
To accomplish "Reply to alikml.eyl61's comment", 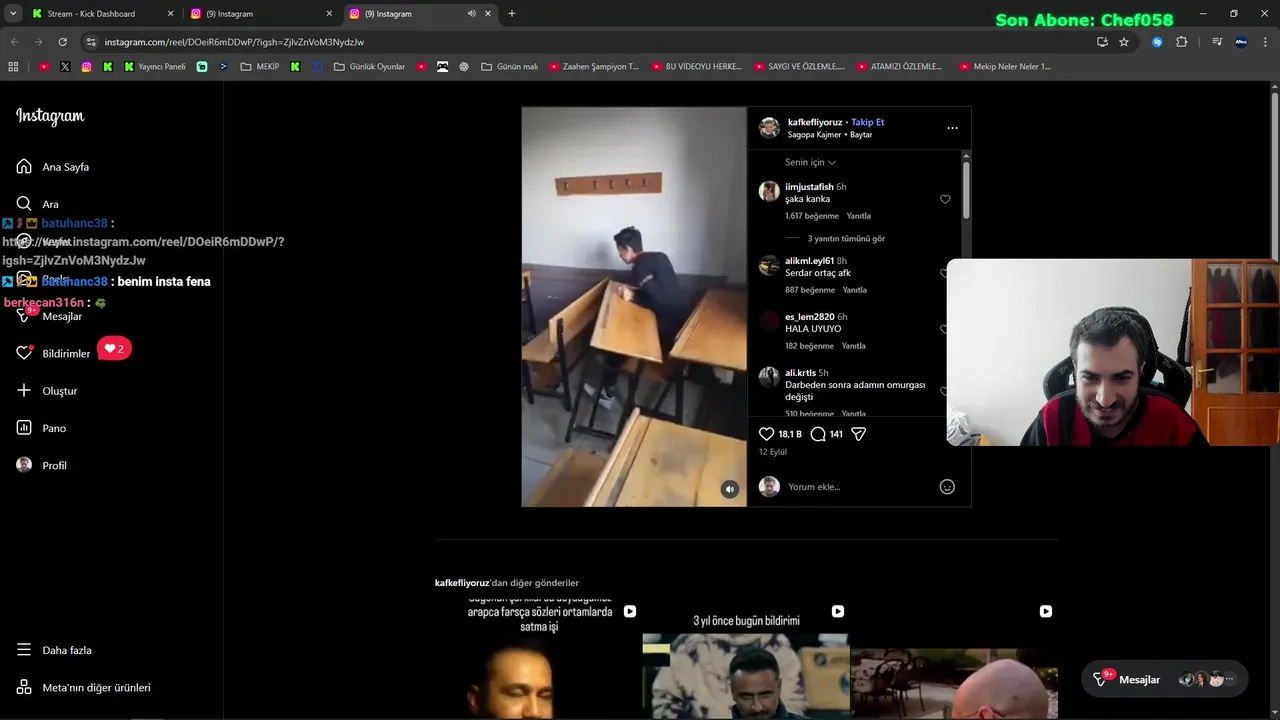I will pos(854,290).
